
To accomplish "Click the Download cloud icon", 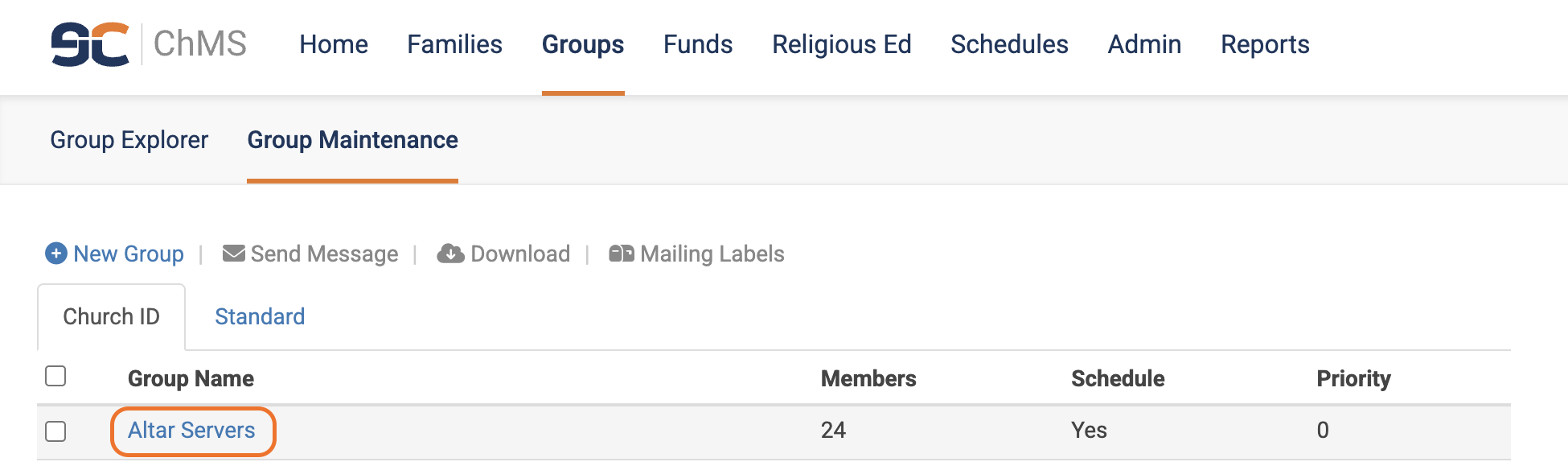I will 450,254.
